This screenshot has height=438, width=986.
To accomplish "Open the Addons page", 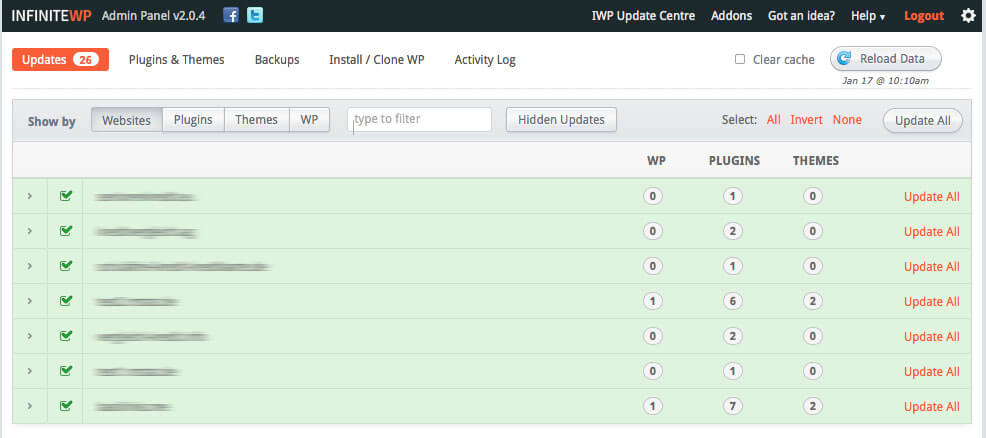I will coord(731,16).
